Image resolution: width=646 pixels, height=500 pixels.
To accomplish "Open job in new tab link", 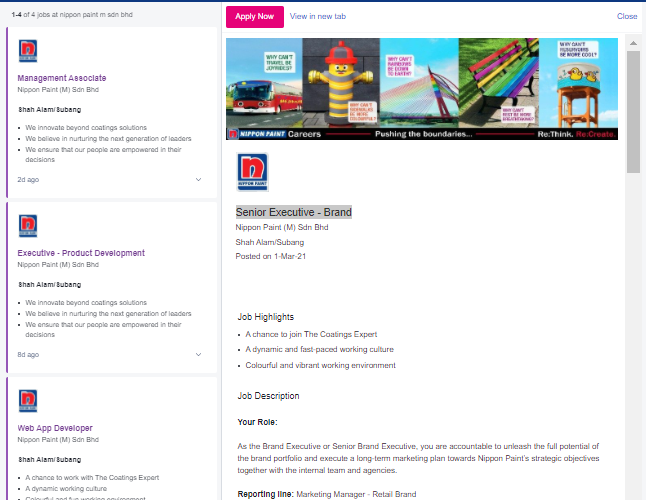I will pos(318,16).
